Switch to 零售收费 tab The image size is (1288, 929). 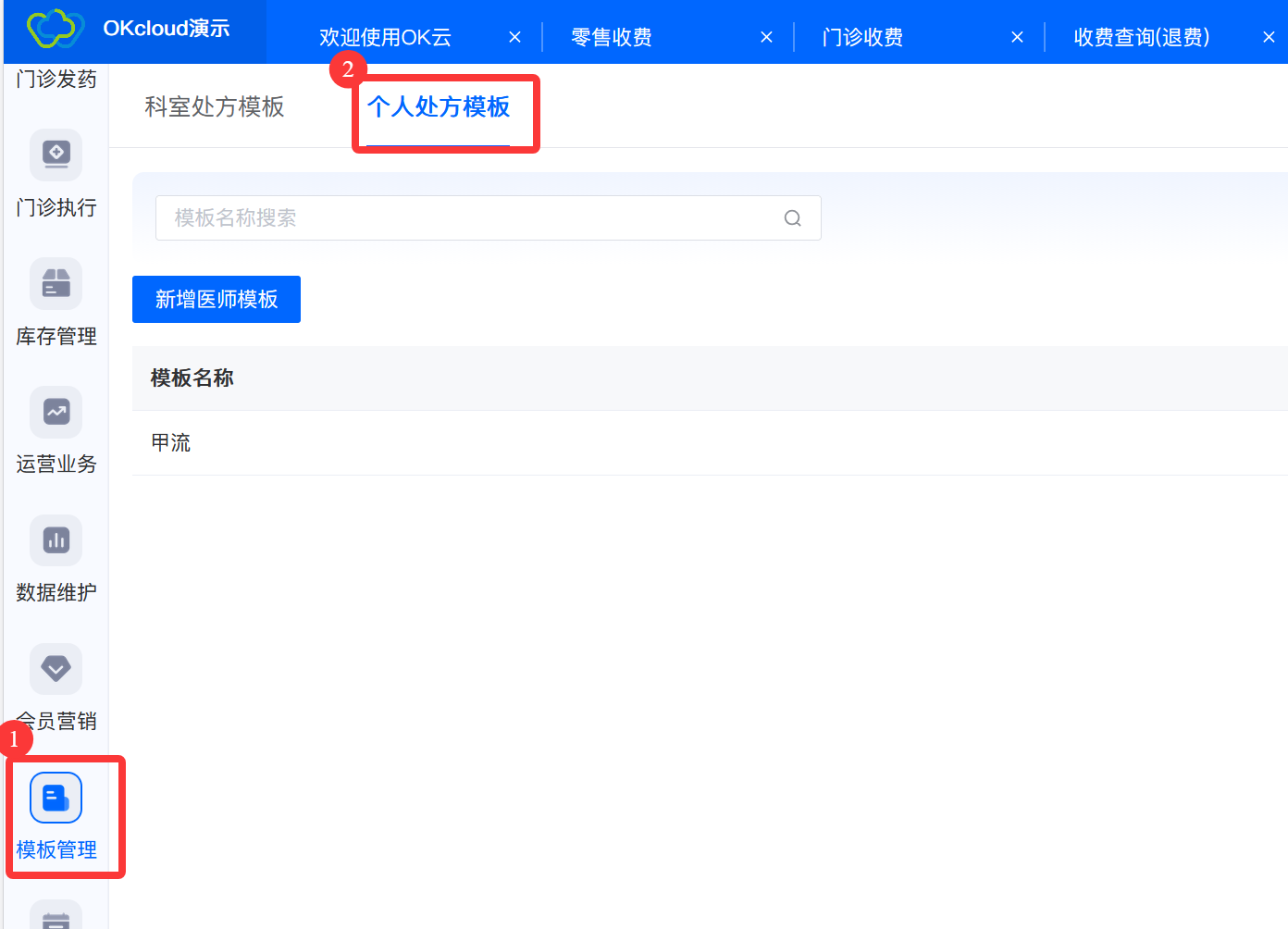612,37
